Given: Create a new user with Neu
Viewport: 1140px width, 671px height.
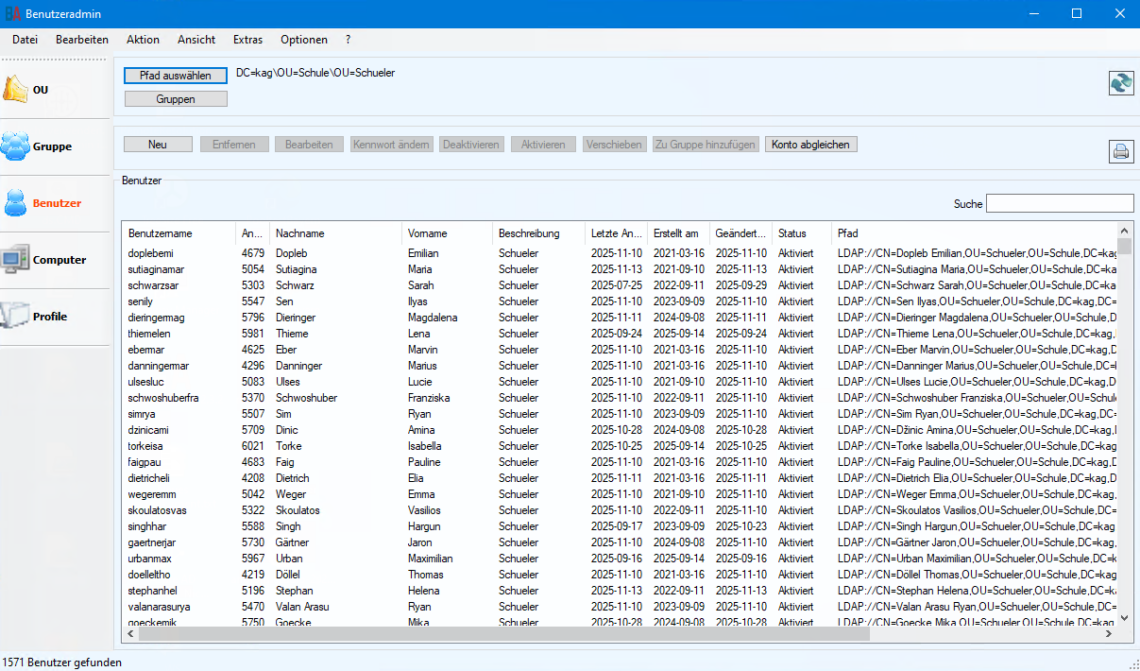Looking at the screenshot, I should [158, 145].
